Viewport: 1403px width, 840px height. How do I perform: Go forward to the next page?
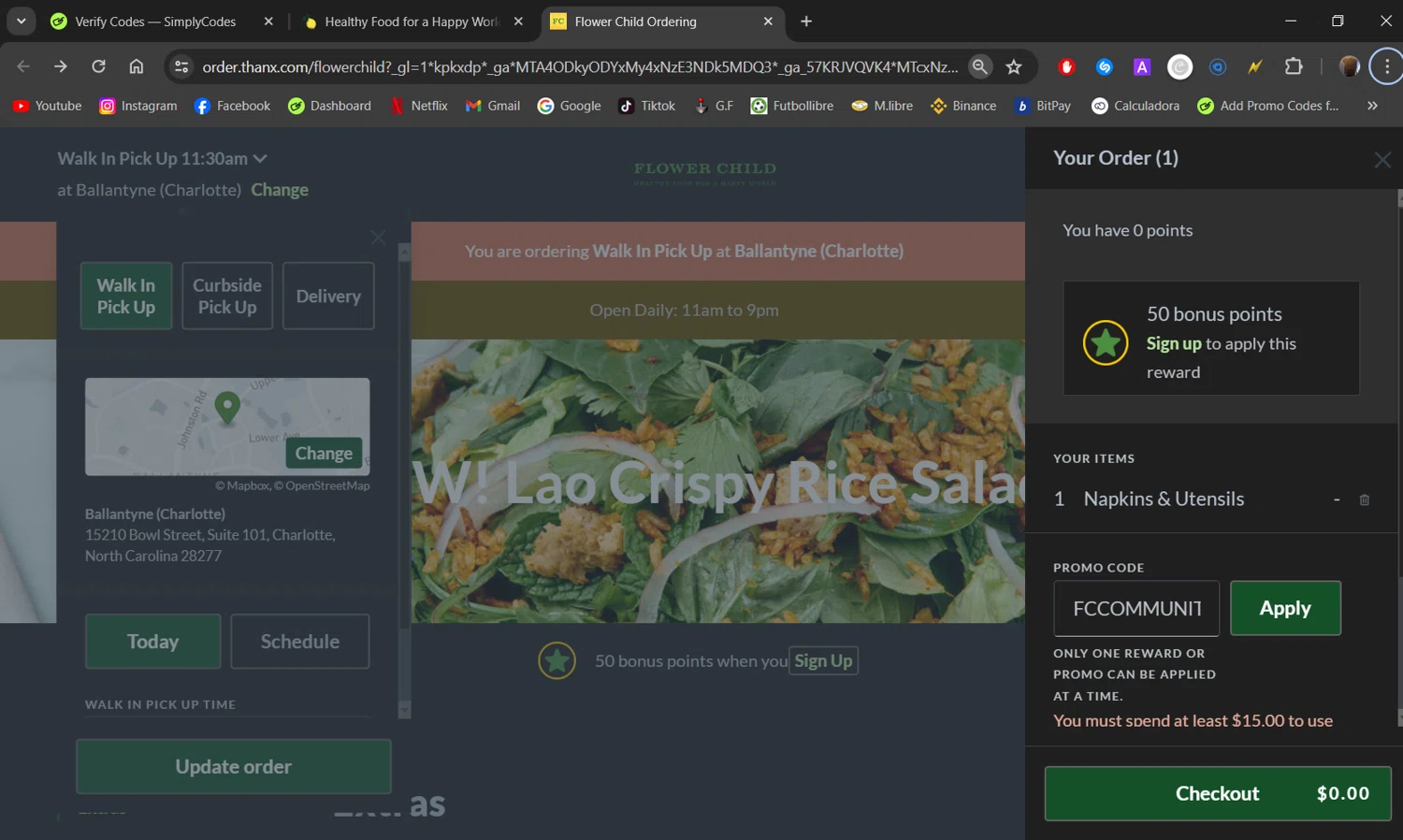pyautogui.click(x=61, y=66)
